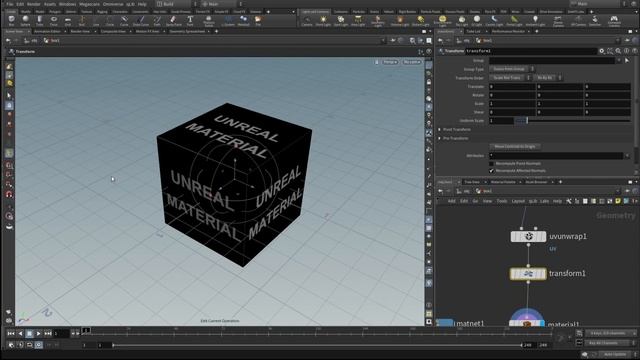This screenshot has width=640, height=360.
Task: Click the uvunwrap1 node
Action: (528, 236)
